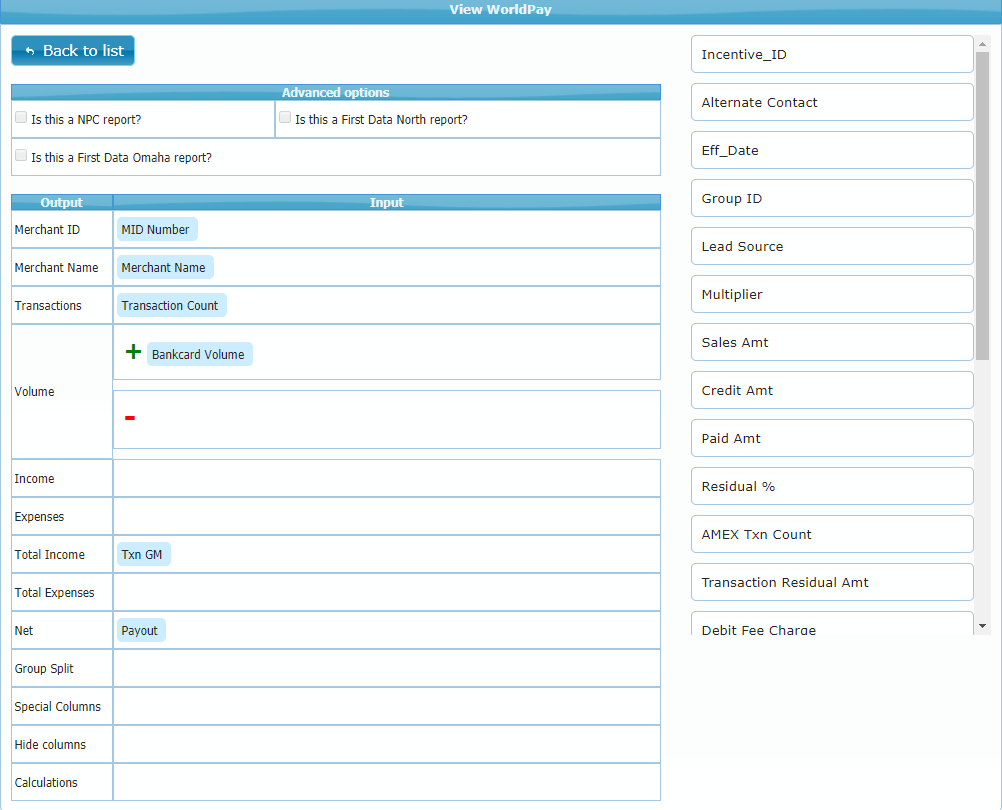Click the green plus icon in Volume

133,352
